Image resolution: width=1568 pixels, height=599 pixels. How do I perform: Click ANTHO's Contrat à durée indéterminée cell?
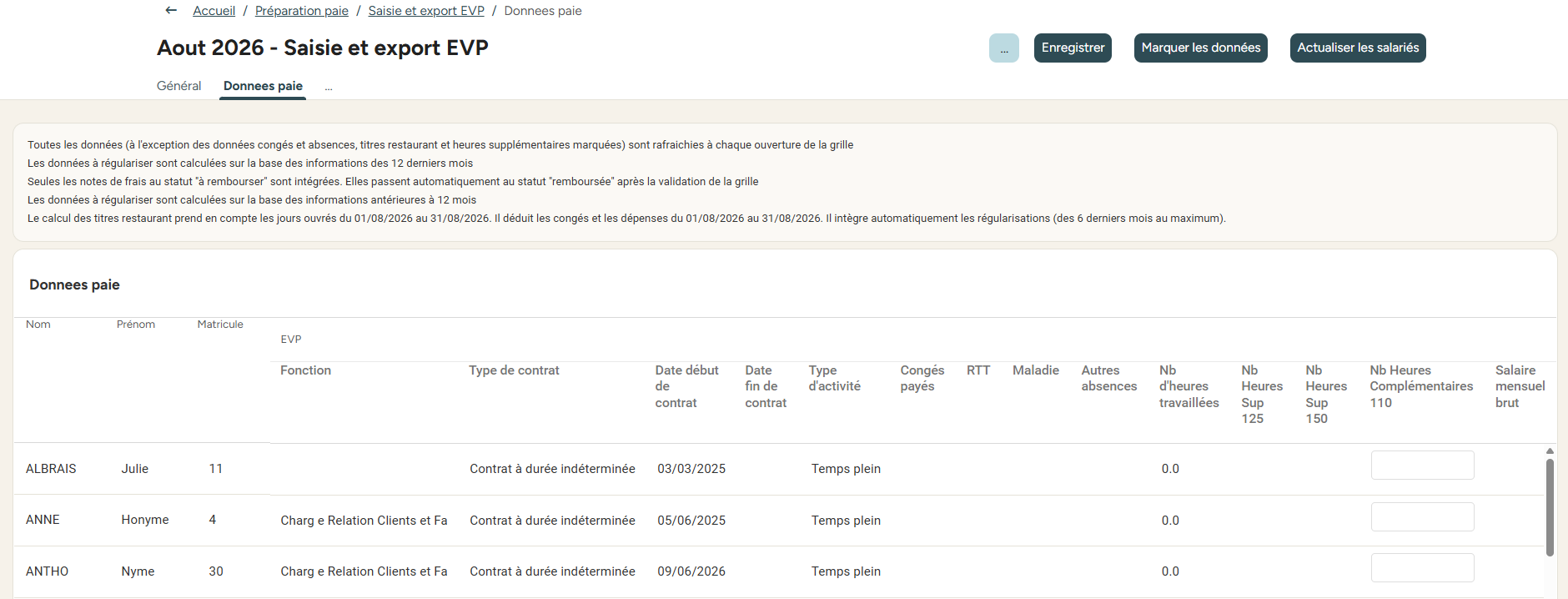tap(552, 571)
